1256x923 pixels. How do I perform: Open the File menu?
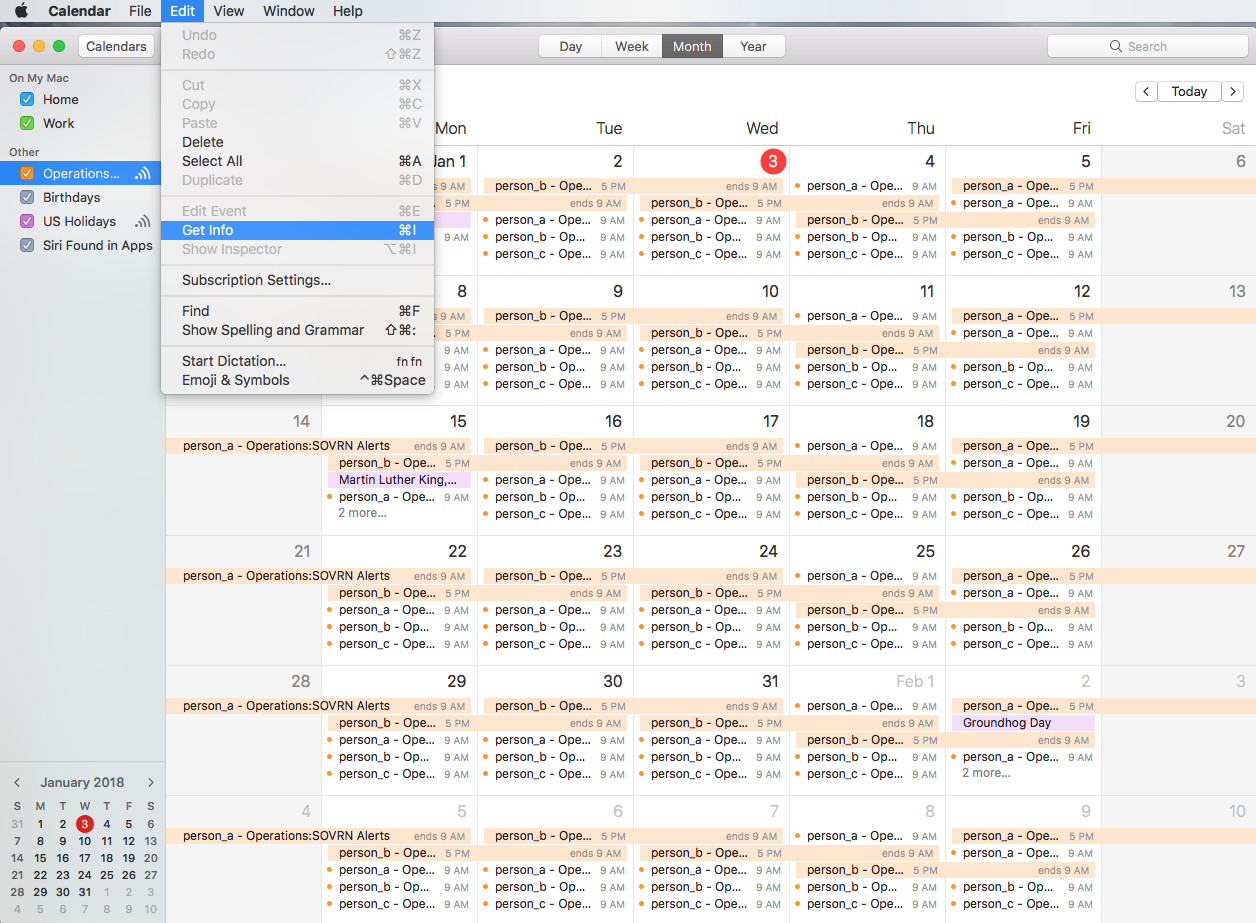(140, 11)
